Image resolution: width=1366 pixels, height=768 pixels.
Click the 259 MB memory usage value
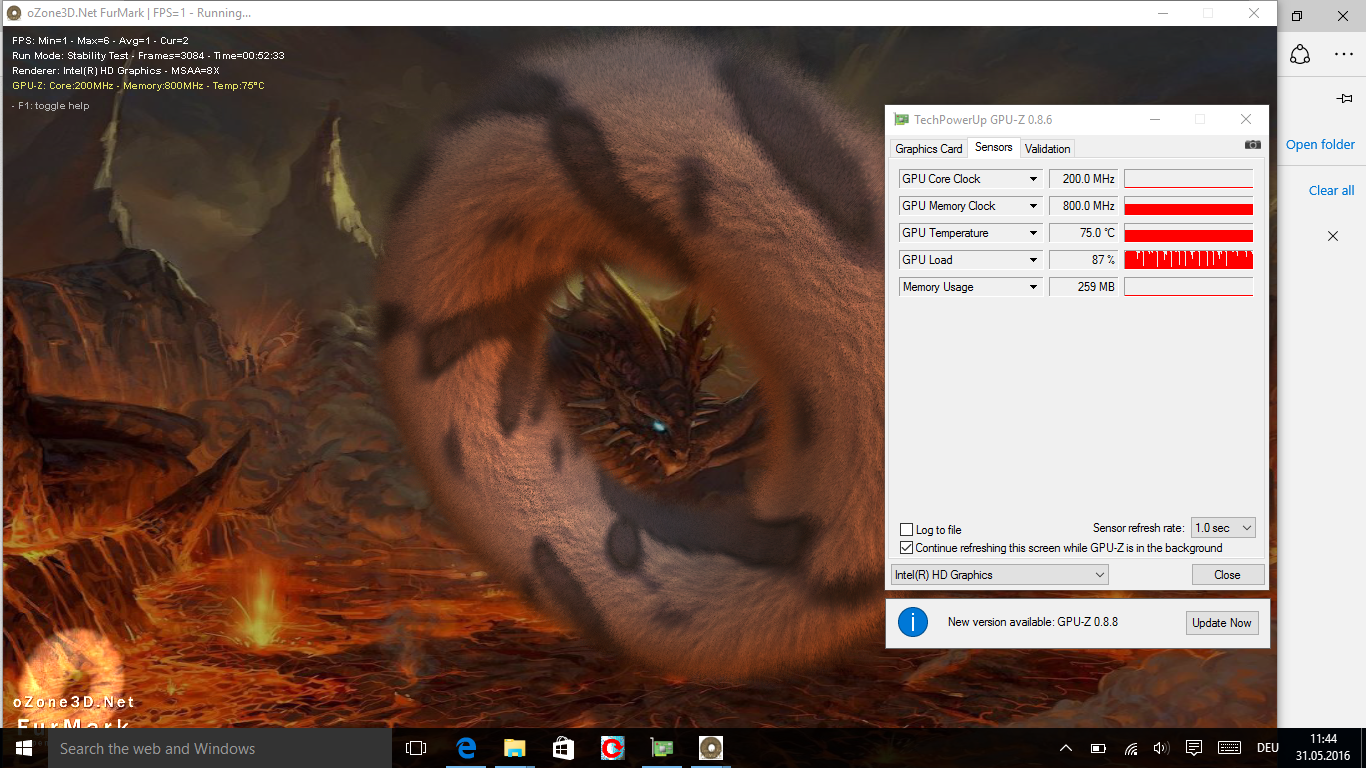tap(1083, 287)
